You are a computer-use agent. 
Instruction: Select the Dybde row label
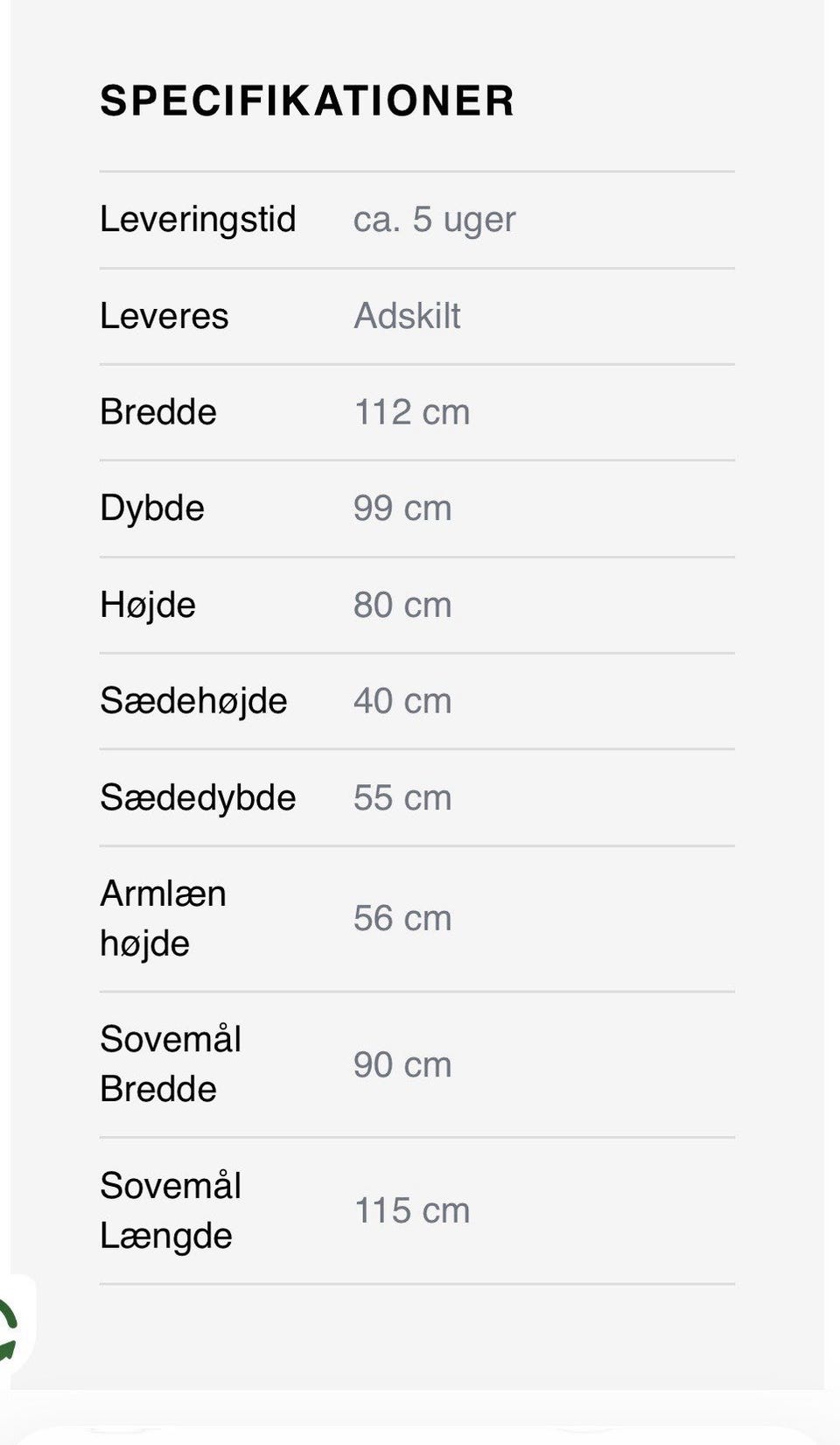tap(152, 509)
